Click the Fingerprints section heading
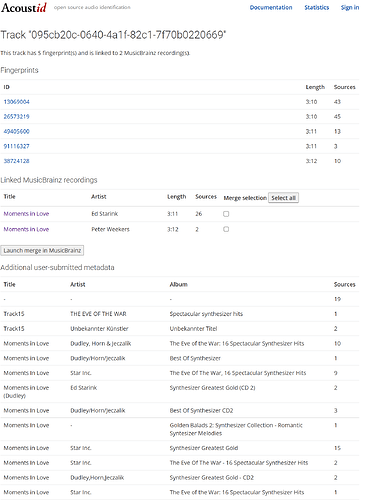The width and height of the screenshot is (365, 500). [19, 70]
